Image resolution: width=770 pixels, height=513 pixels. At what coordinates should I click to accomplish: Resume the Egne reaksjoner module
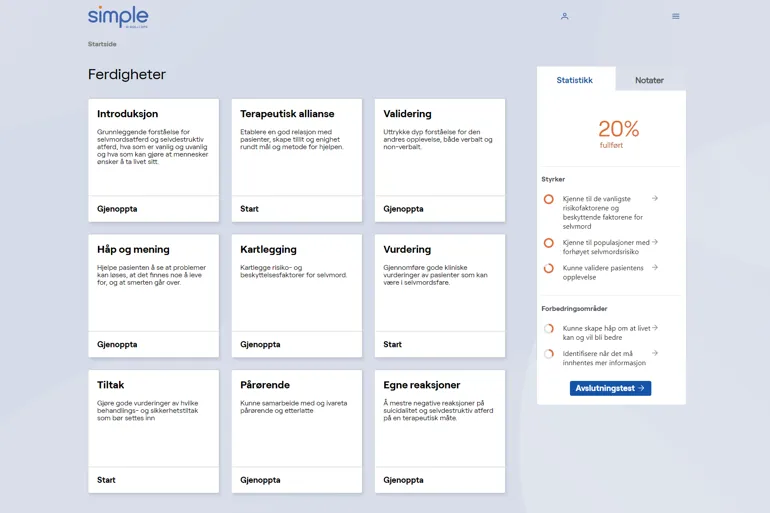(403, 480)
